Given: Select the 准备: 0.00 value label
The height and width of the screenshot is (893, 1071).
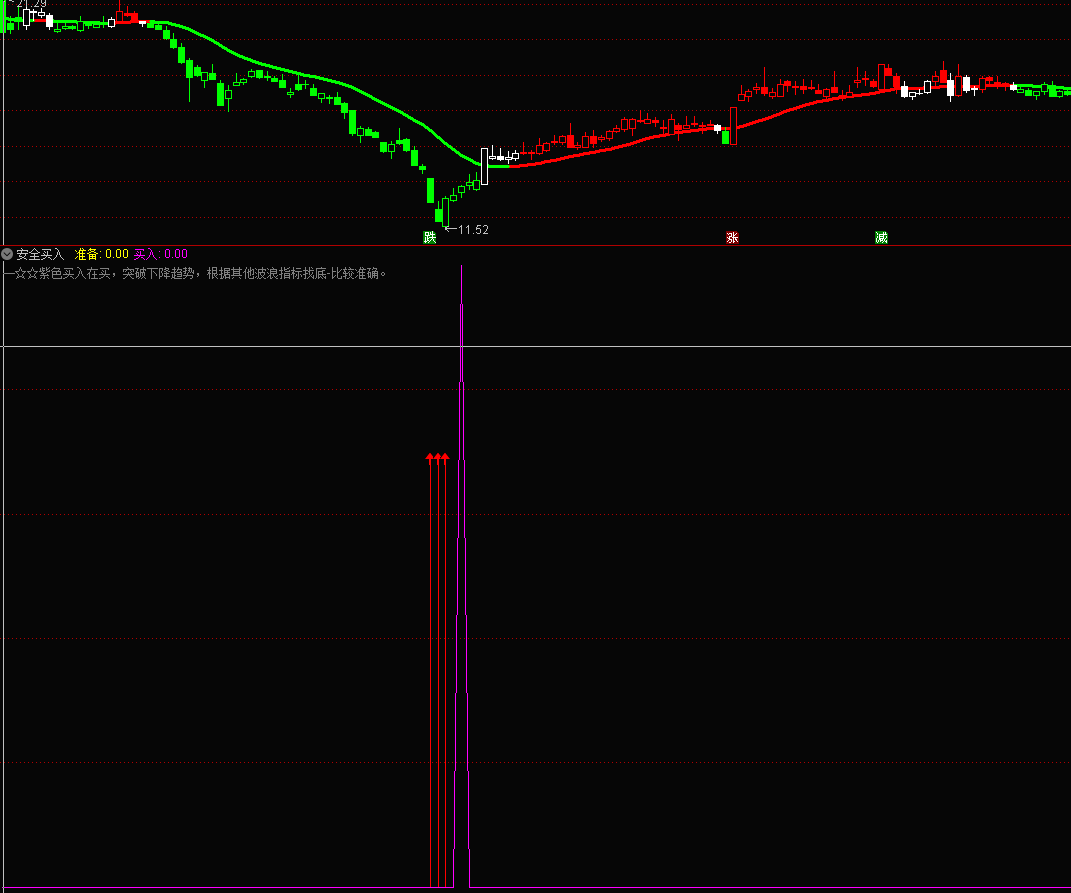Looking at the screenshot, I should click(x=101, y=254).
